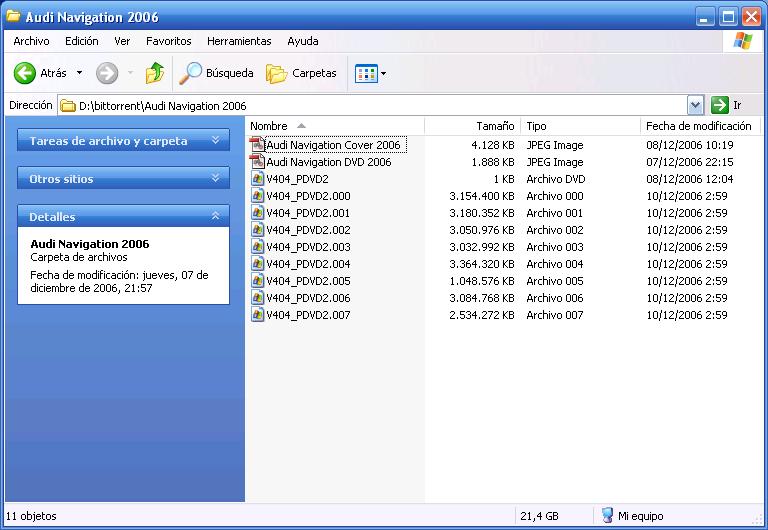This screenshot has width=768, height=530.
Task: Click the Ir green arrow button
Action: (x=720, y=105)
